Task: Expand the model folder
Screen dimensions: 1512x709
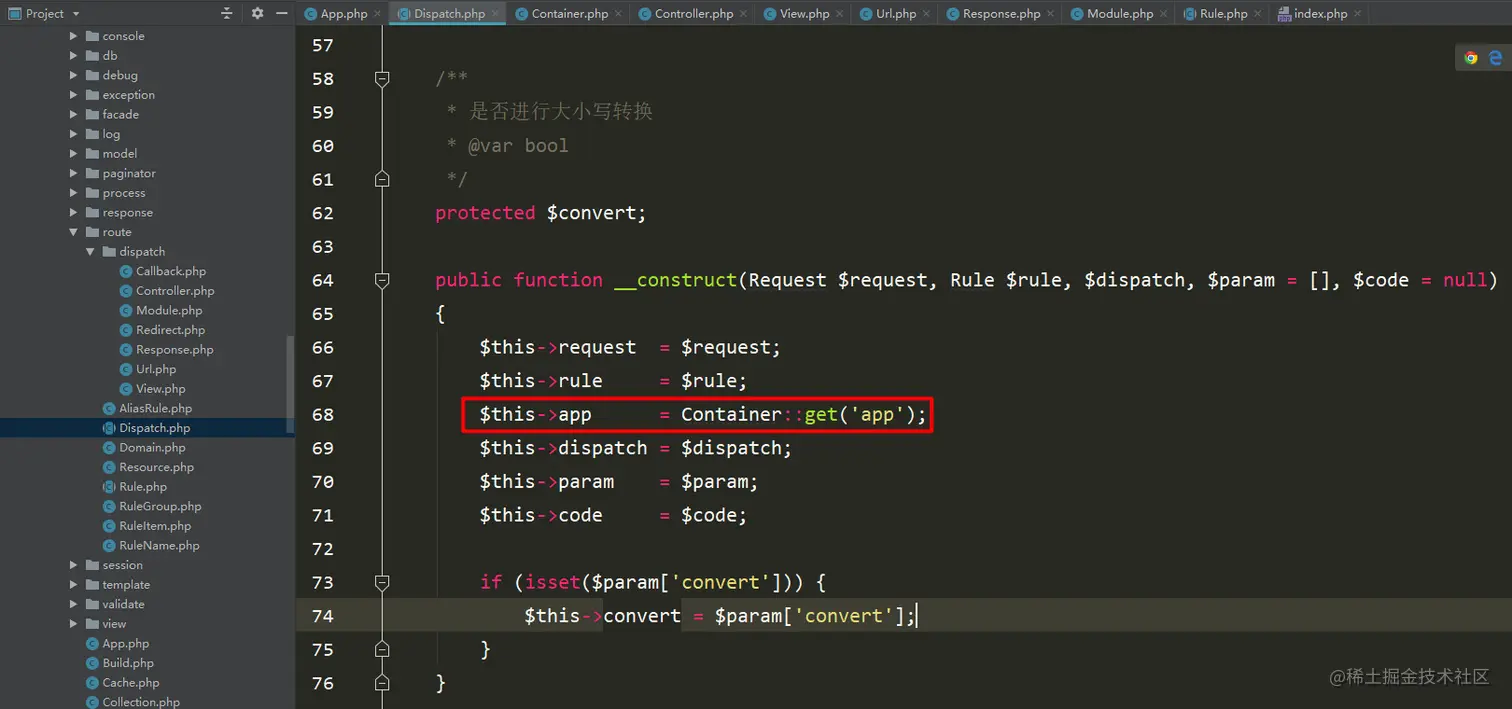Action: [74, 154]
